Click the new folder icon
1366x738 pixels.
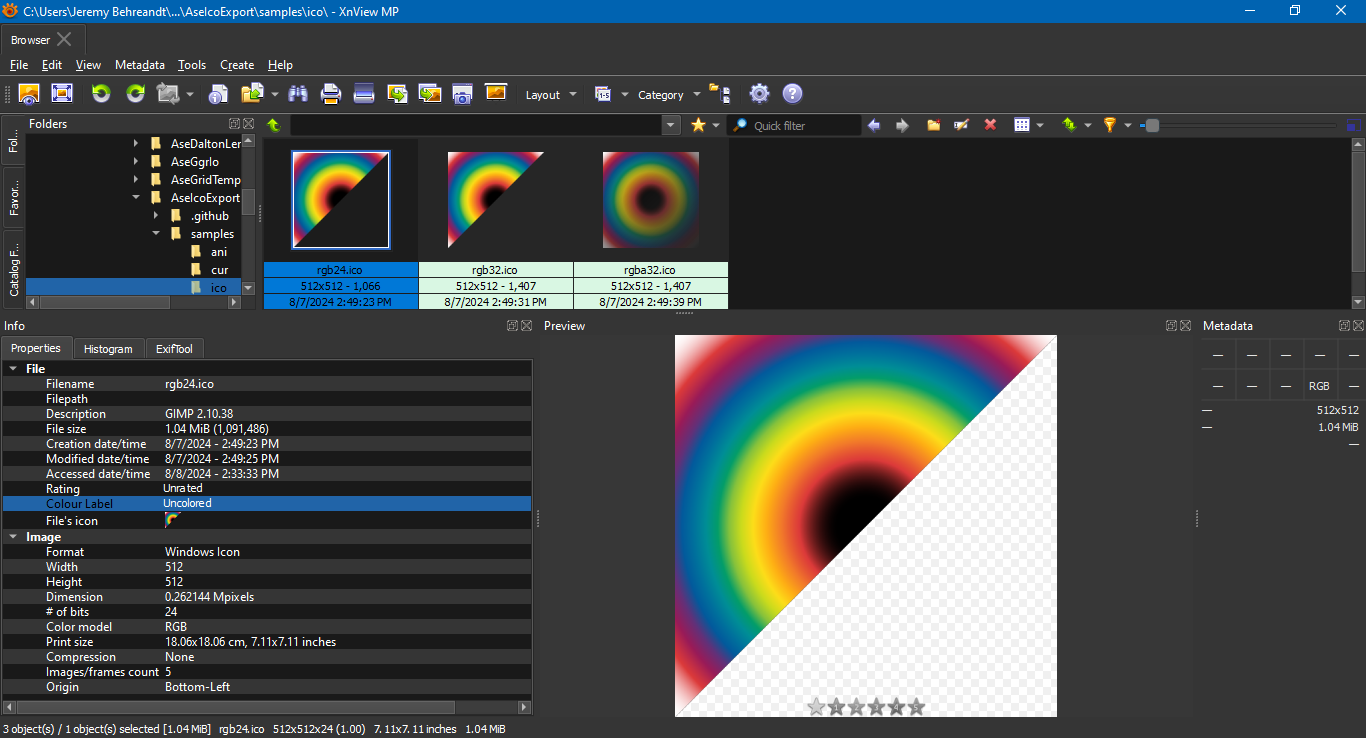click(x=933, y=125)
